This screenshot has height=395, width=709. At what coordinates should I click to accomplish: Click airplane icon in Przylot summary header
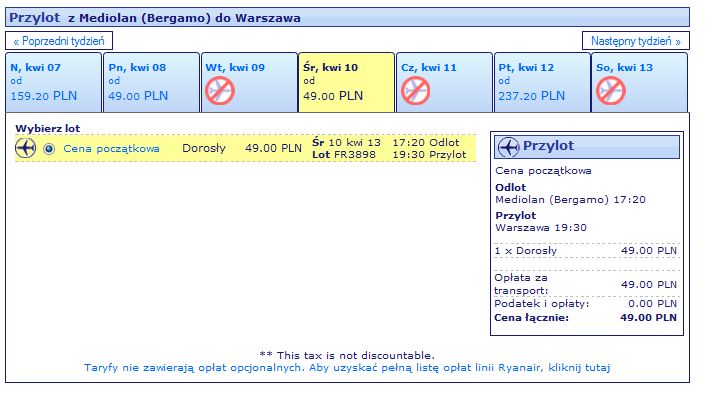point(508,147)
